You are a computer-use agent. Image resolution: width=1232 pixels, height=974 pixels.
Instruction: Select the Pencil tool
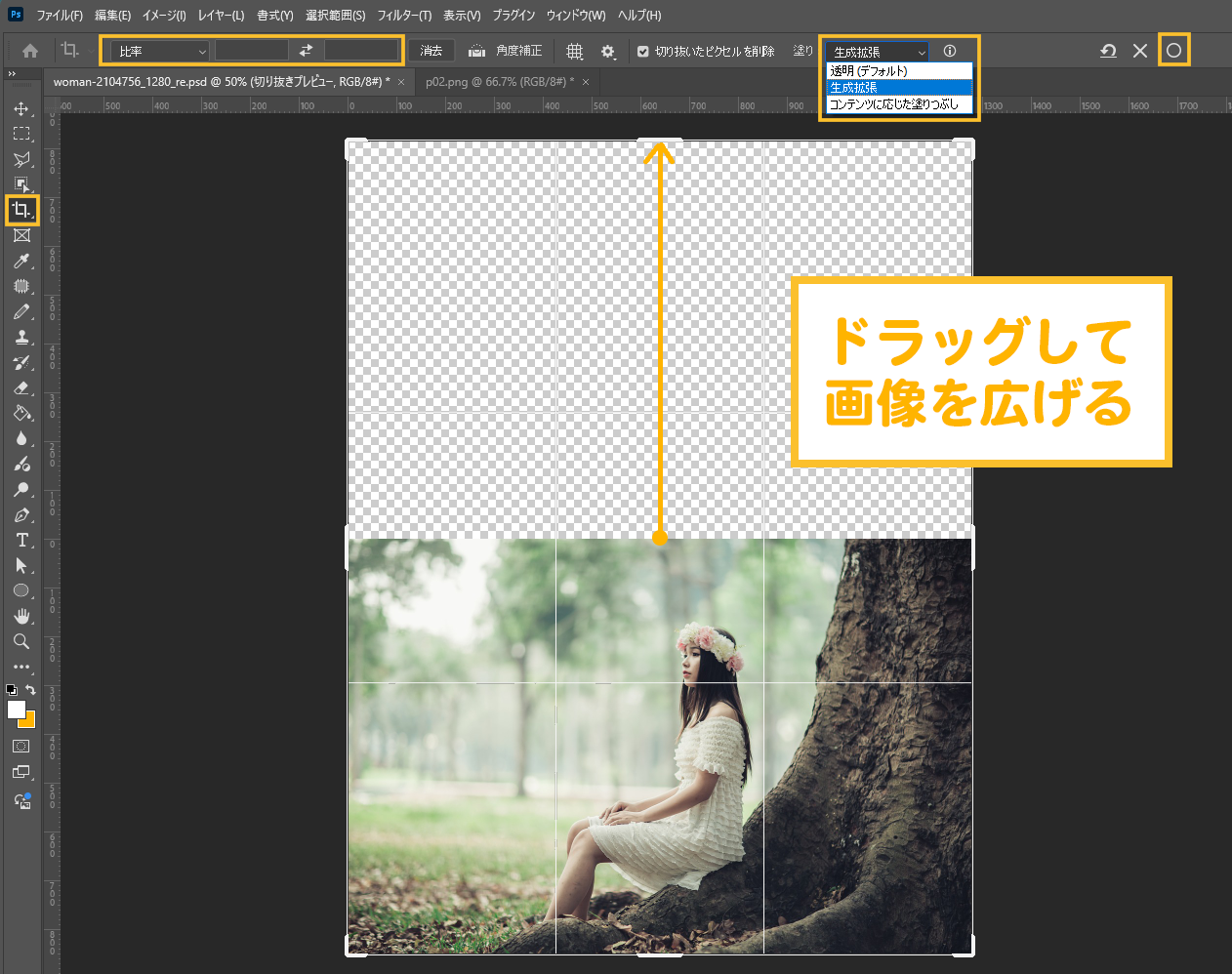(21, 311)
